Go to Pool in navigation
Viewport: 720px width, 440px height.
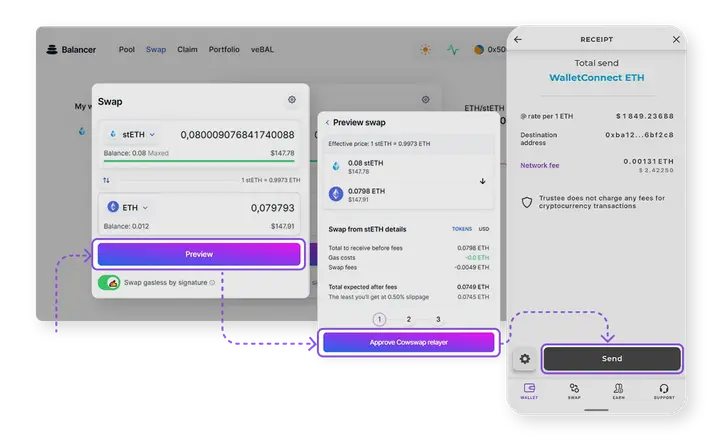[x=126, y=49]
